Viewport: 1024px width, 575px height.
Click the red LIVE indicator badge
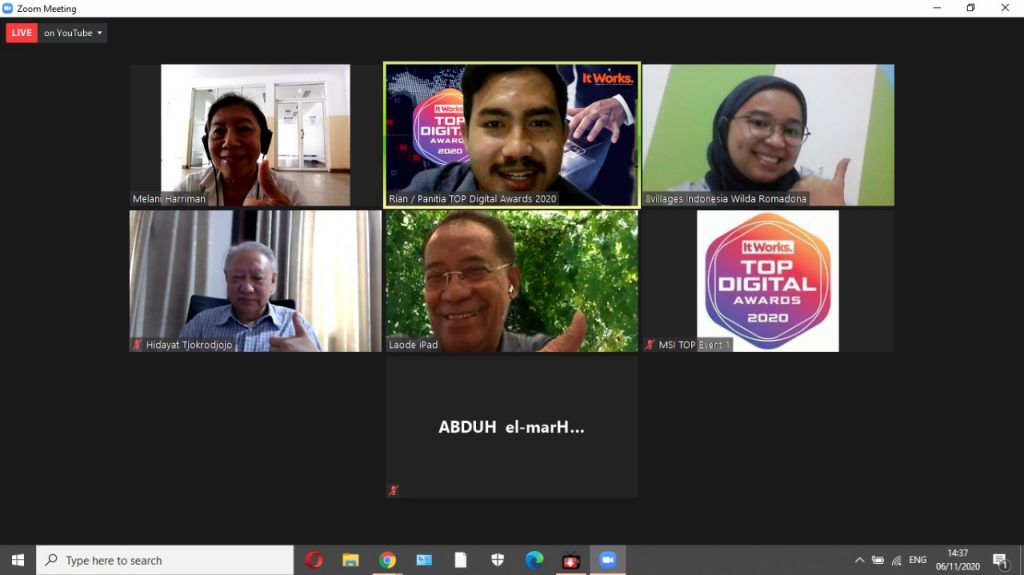[21, 33]
